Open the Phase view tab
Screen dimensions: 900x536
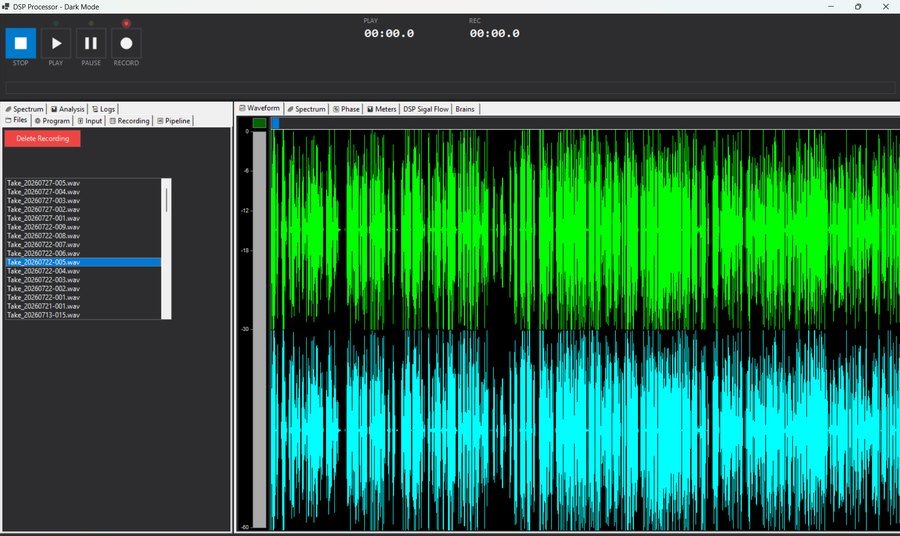(346, 108)
